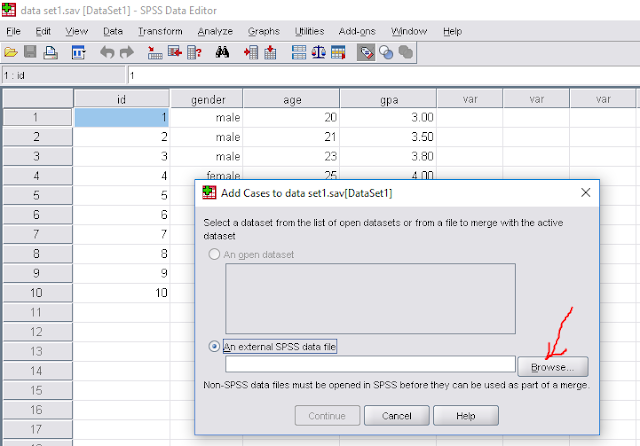Click the Insert Cases icon
640x446 pixels.
pos(251,53)
